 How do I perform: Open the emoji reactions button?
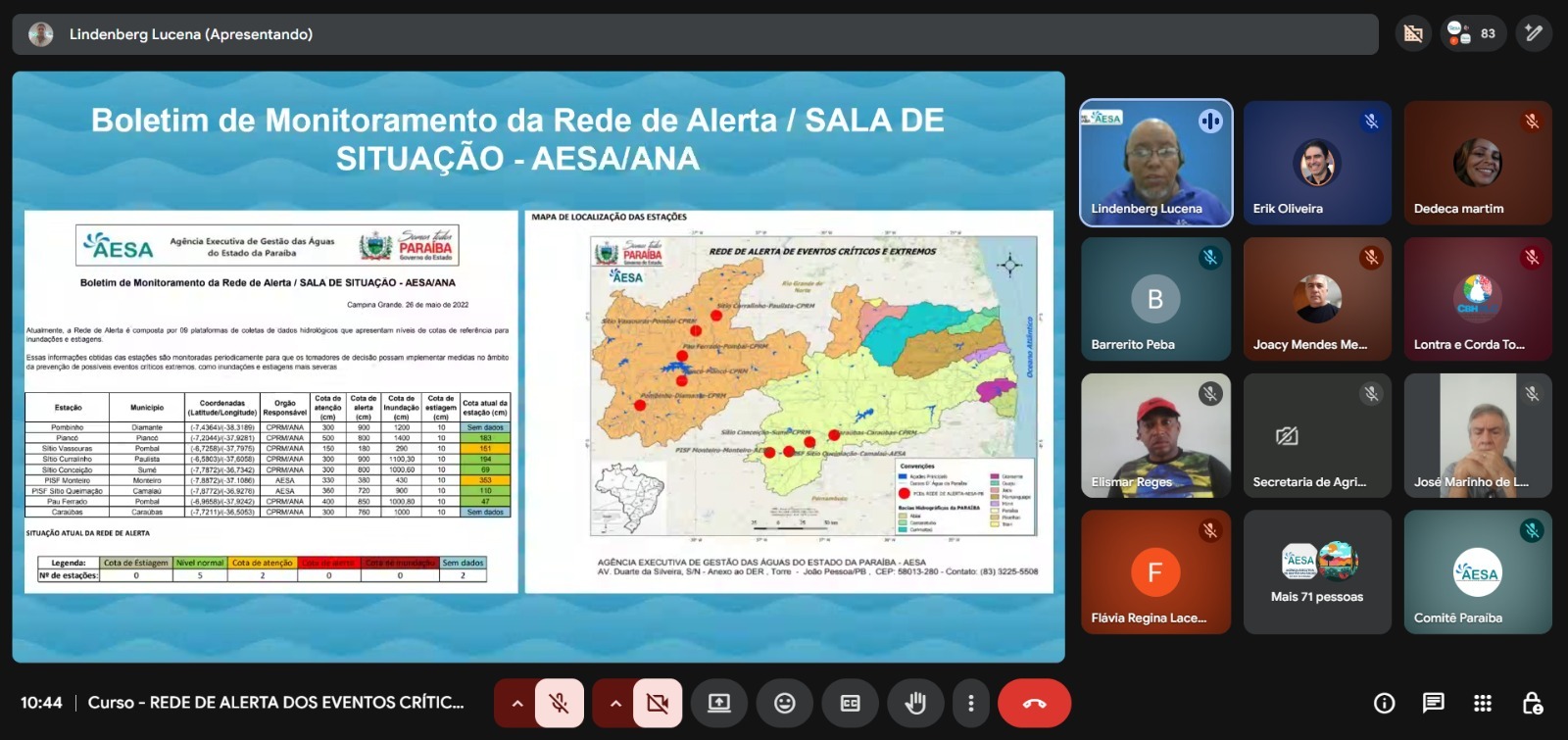(785, 704)
